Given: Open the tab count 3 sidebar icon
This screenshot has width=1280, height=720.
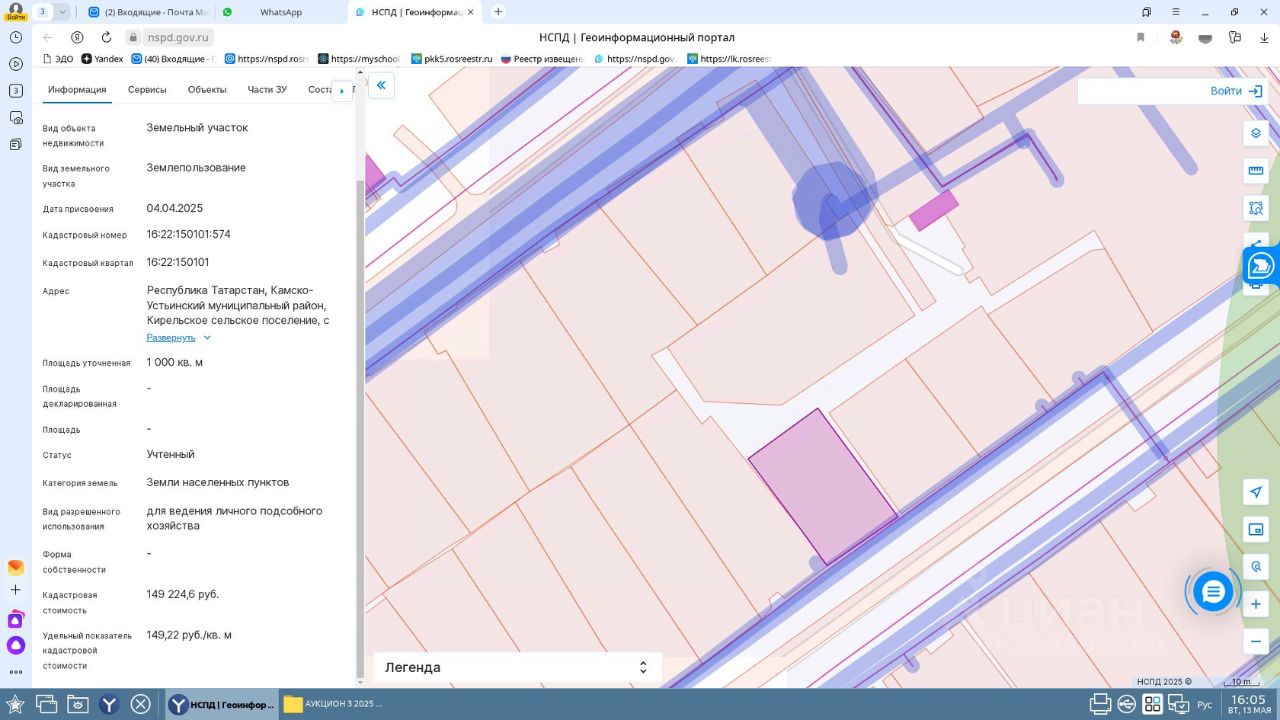Looking at the screenshot, I should pos(16,91).
